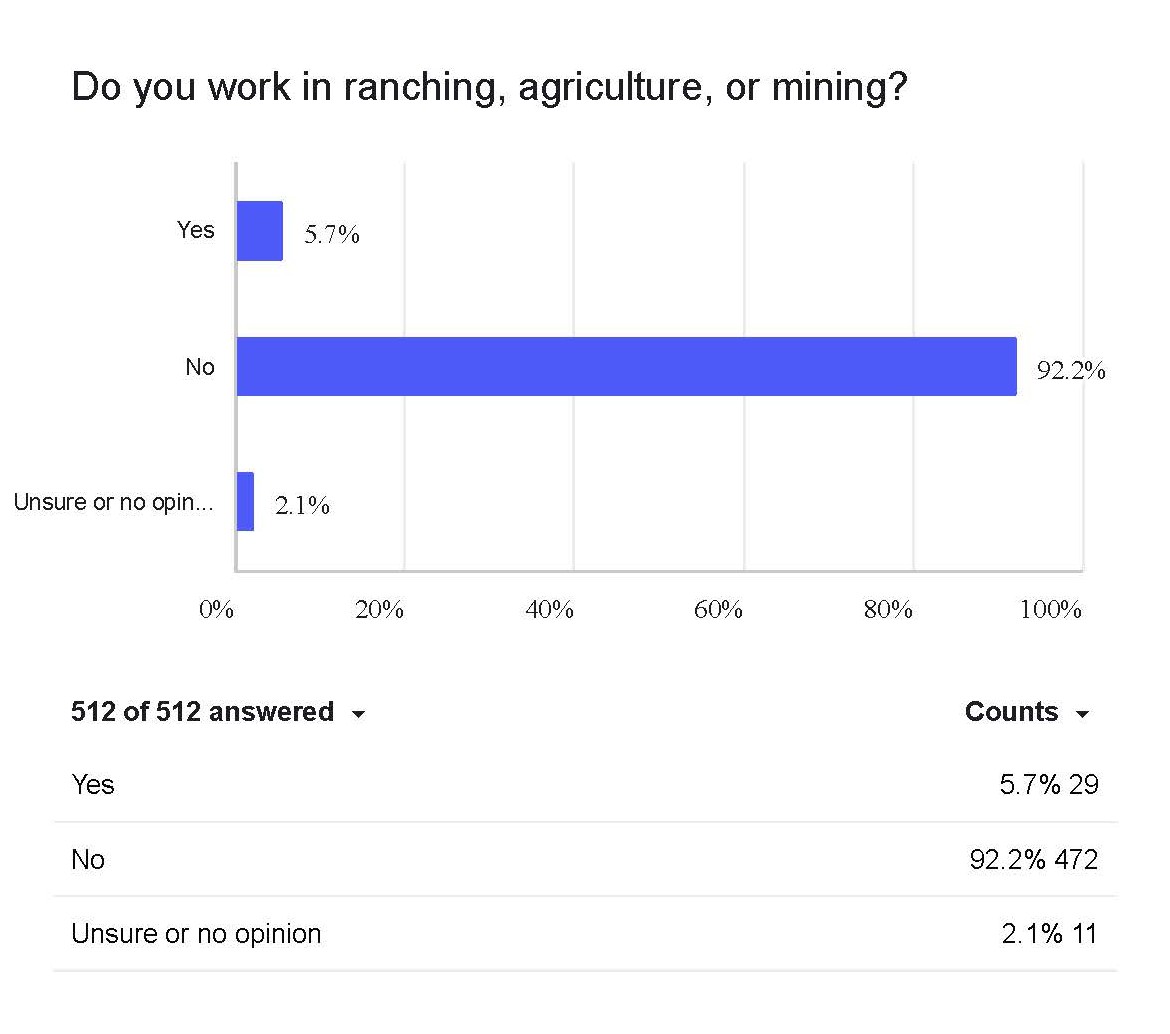Click the 'No' axis label on chart
This screenshot has height=1034, width=1170.
coord(200,367)
